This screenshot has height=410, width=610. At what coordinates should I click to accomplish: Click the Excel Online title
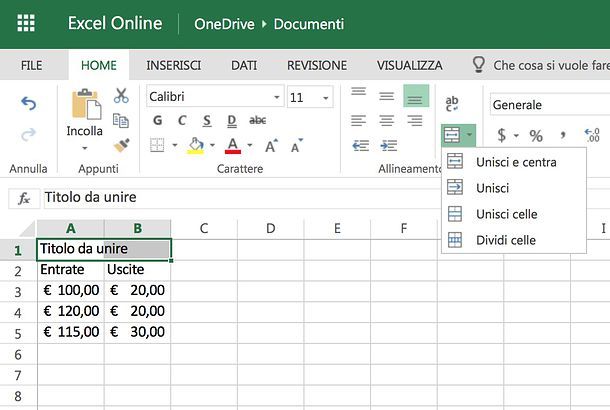[115, 23]
